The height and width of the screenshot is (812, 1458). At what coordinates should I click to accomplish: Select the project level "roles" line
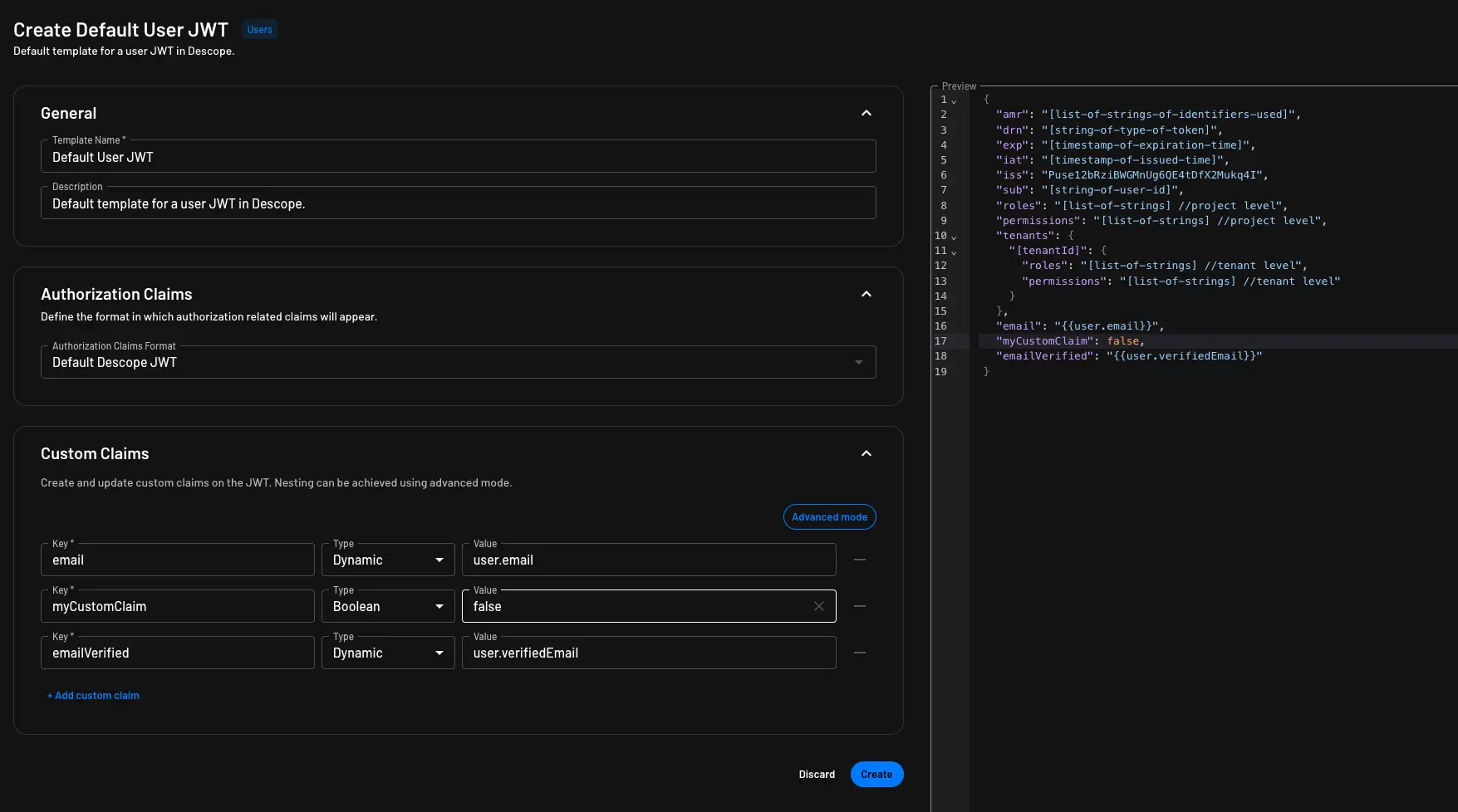pos(1141,206)
